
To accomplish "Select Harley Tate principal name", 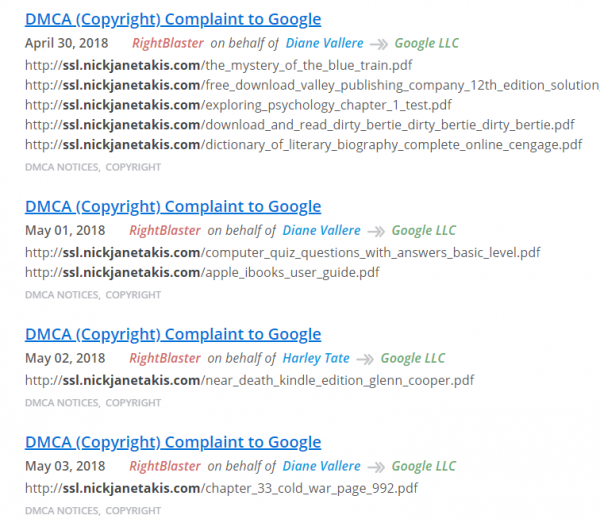I will coord(316,358).
